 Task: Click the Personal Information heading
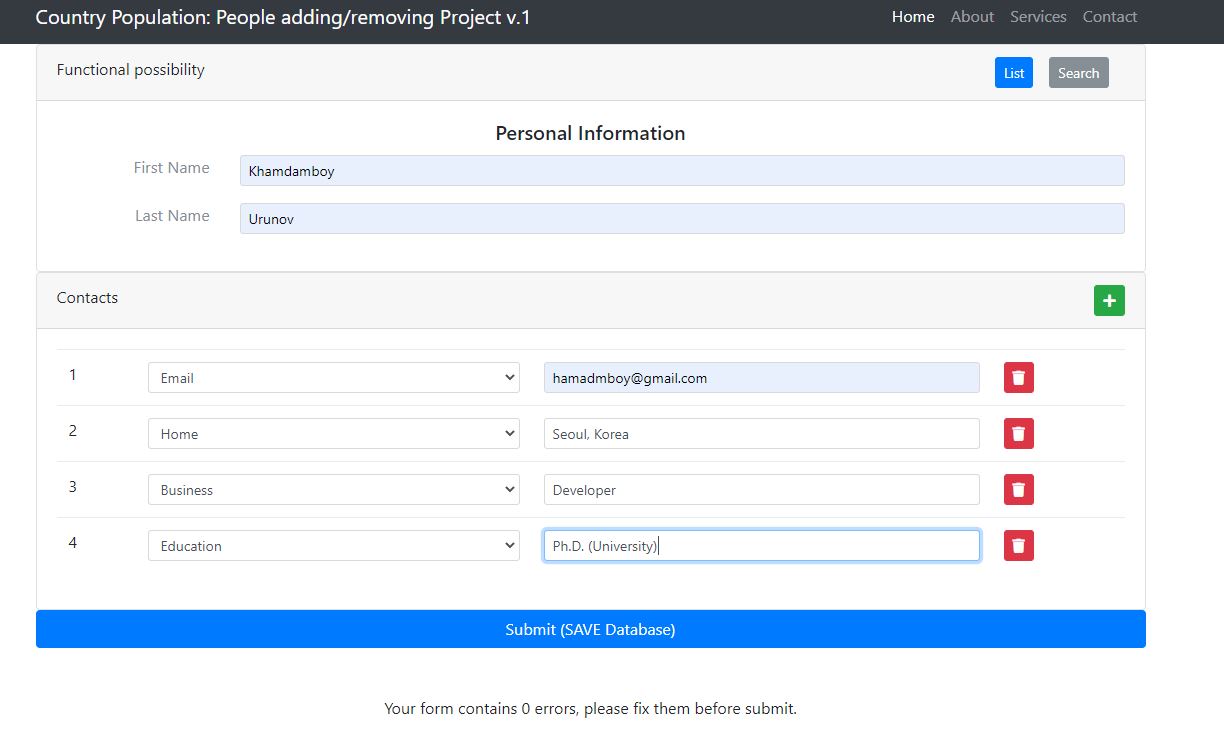pos(591,133)
